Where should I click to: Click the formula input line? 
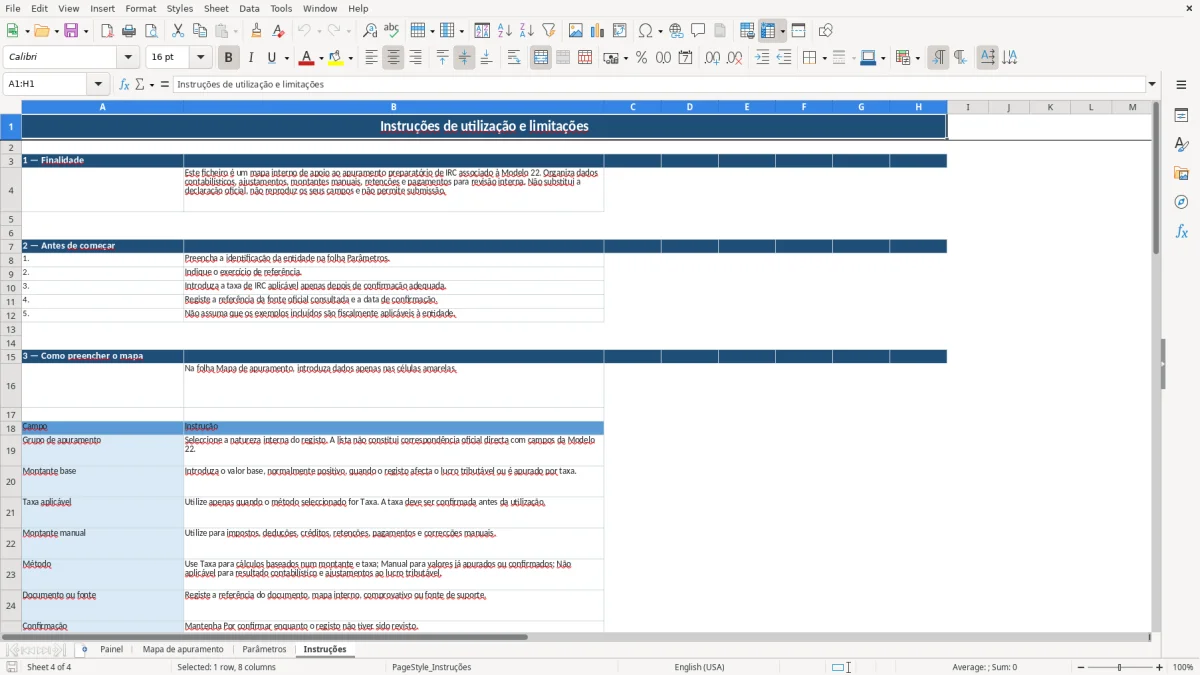click(659, 85)
